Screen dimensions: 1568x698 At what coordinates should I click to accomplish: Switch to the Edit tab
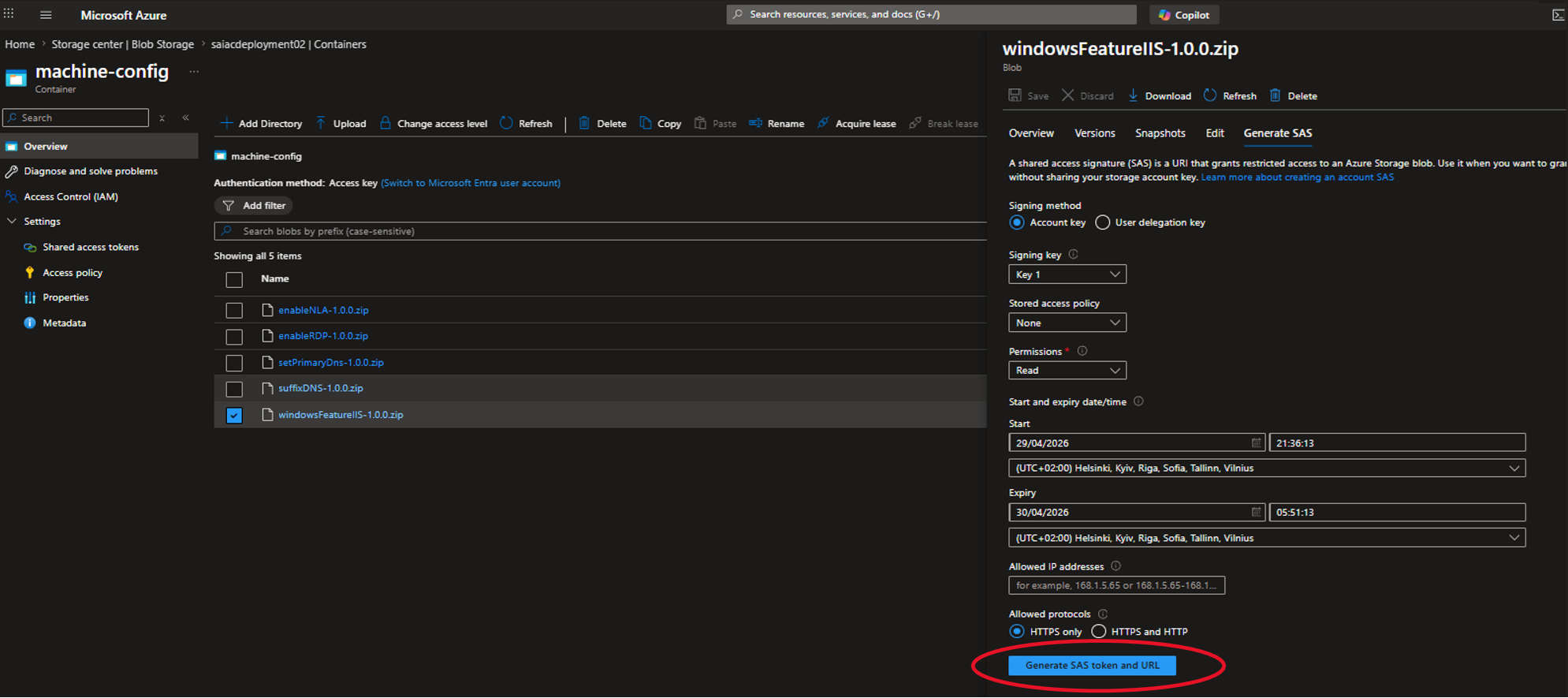(1215, 133)
